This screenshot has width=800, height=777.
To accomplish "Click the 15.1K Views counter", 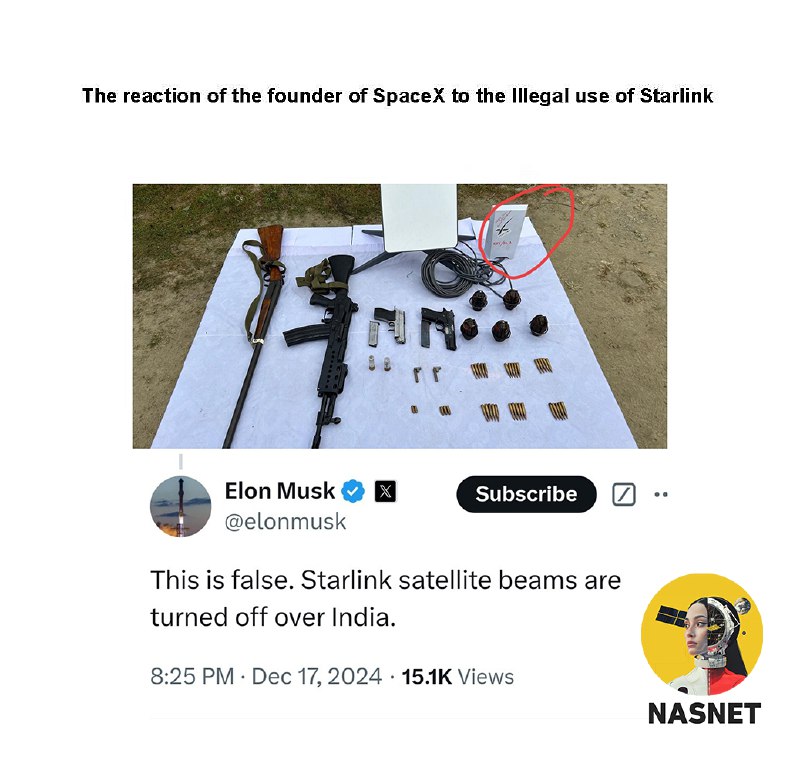I will click(x=458, y=677).
